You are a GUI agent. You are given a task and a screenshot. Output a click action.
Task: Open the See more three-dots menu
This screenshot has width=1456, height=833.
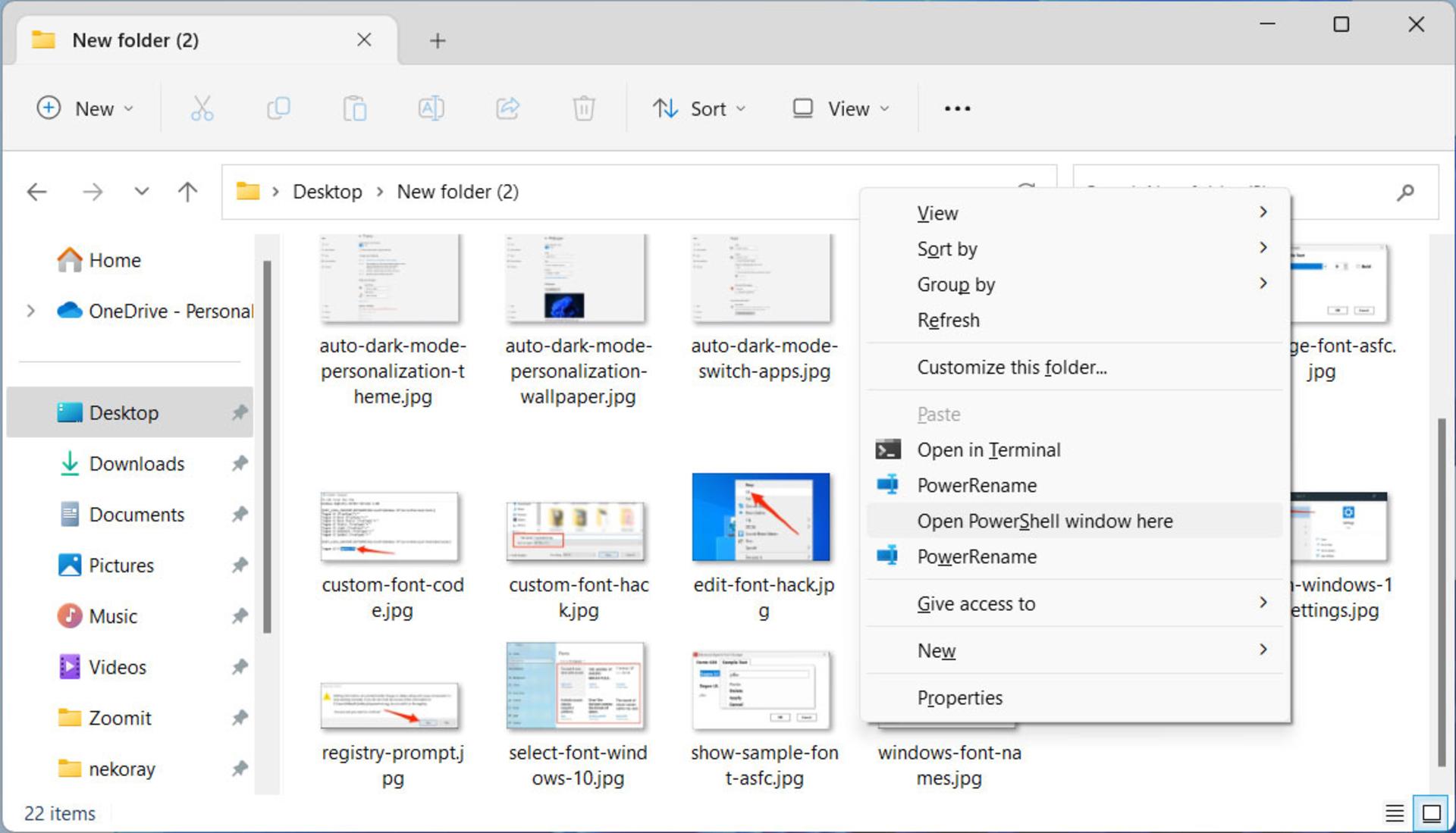(957, 108)
